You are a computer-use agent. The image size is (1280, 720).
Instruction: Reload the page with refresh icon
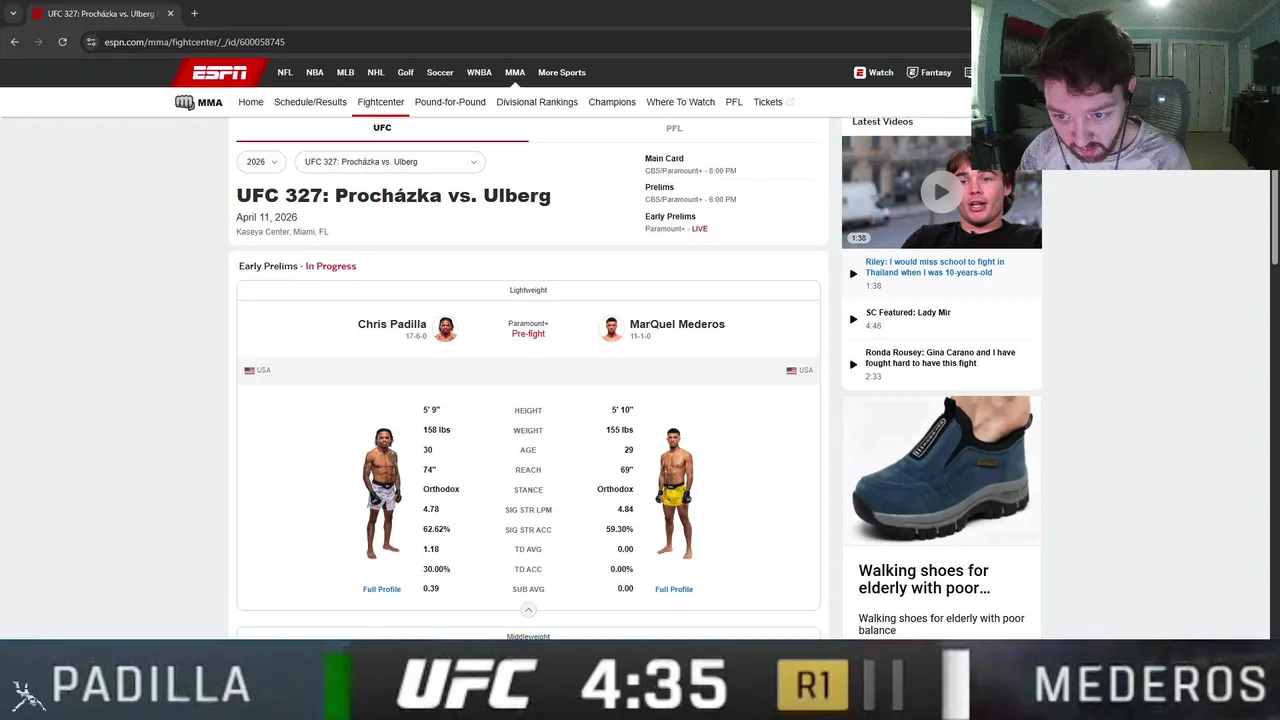[x=62, y=42]
